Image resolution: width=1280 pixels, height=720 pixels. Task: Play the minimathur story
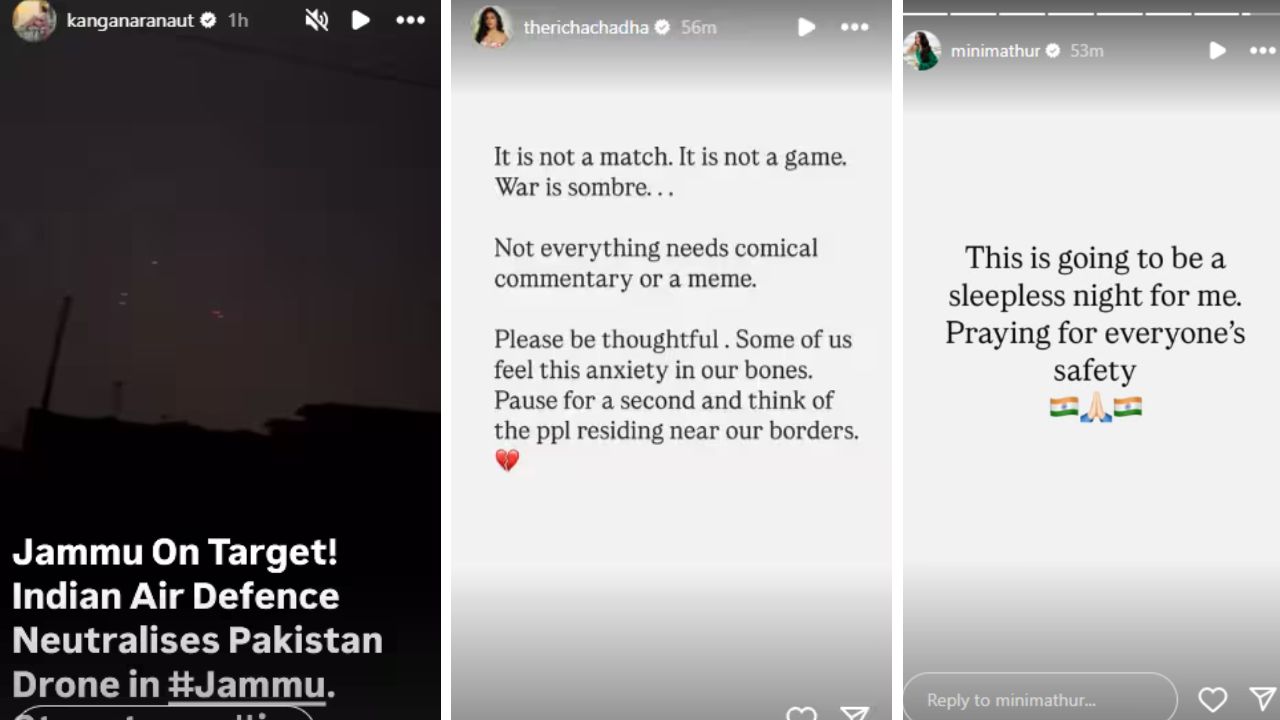tap(1217, 50)
